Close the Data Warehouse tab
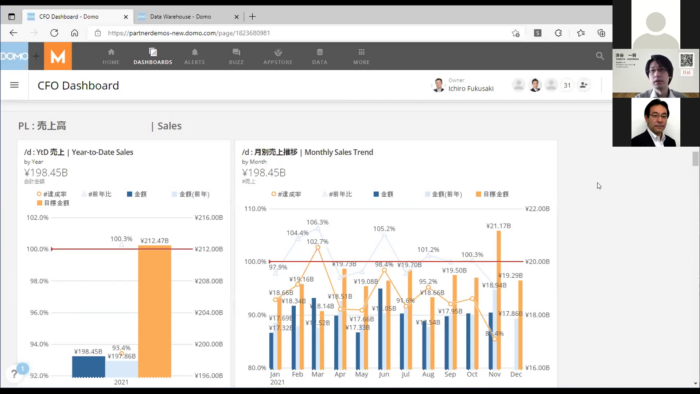 (236, 17)
